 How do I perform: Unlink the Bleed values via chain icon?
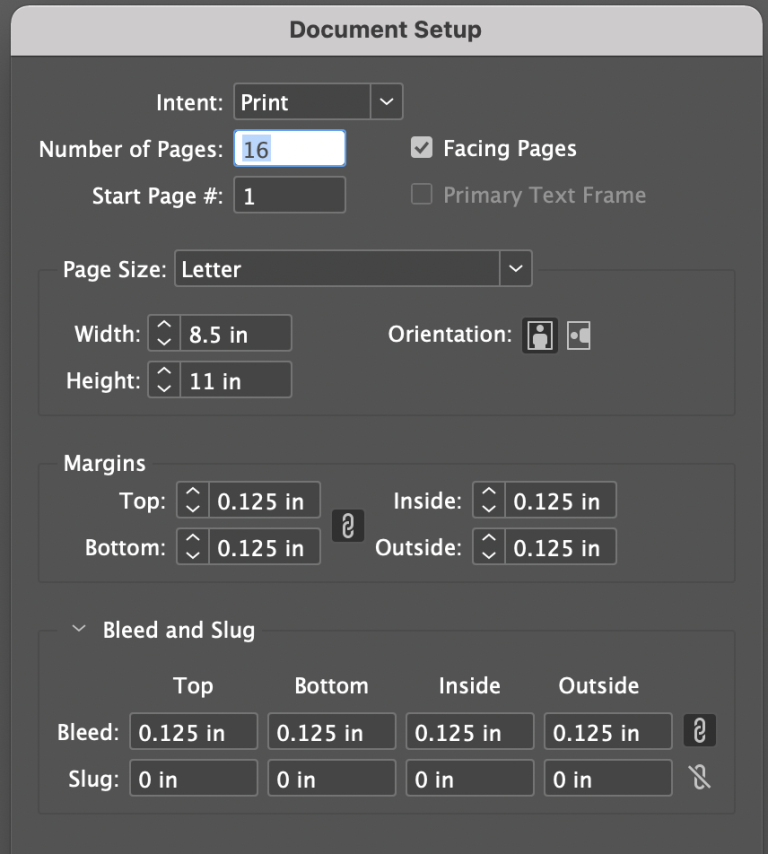click(x=699, y=731)
